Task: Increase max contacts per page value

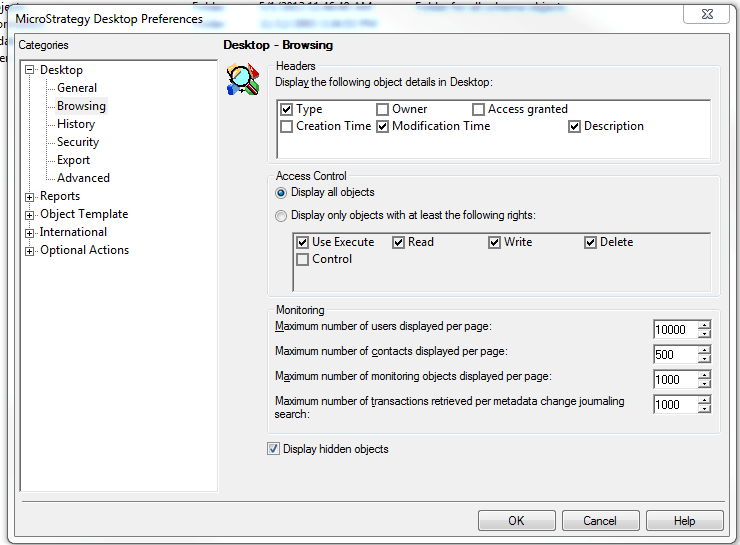Action: [704, 350]
